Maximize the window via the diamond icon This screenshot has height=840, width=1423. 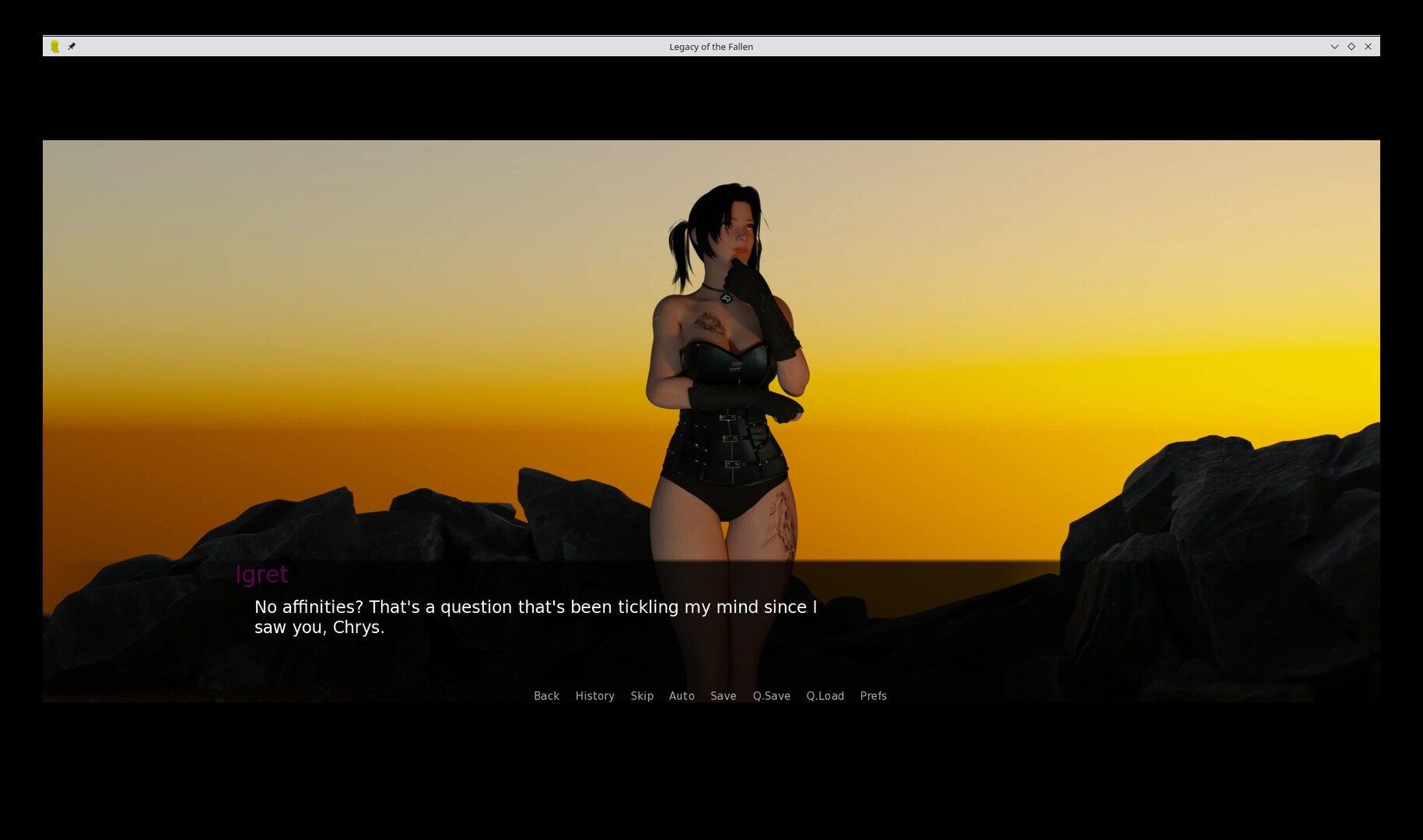[x=1351, y=46]
